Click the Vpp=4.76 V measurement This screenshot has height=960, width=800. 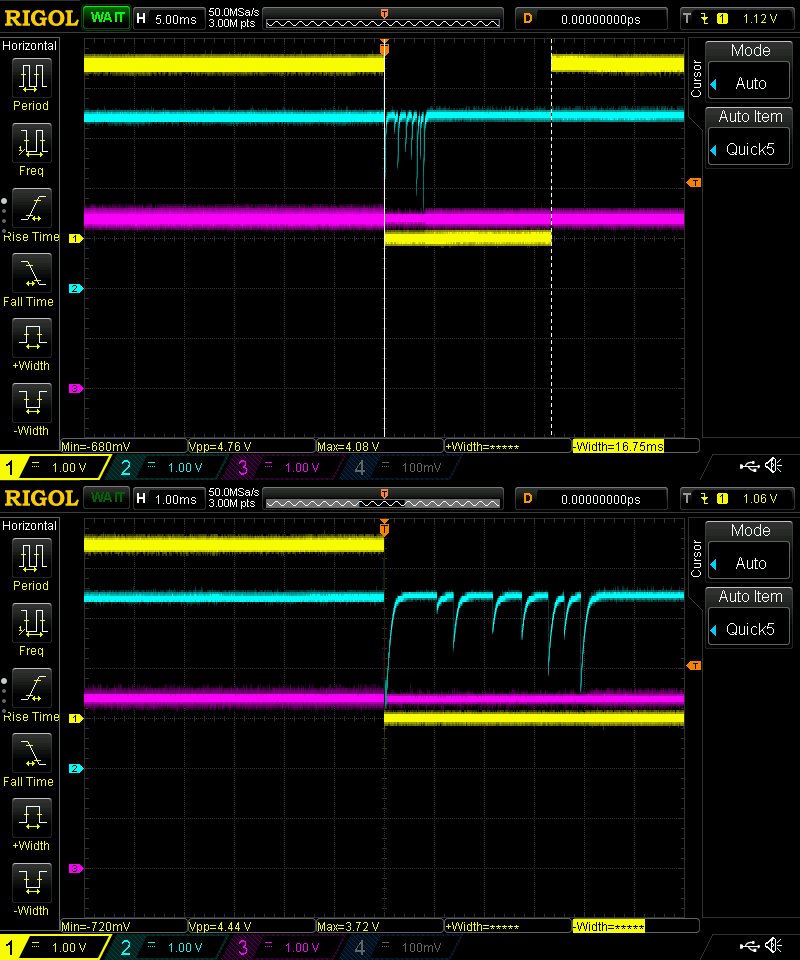coord(220,446)
